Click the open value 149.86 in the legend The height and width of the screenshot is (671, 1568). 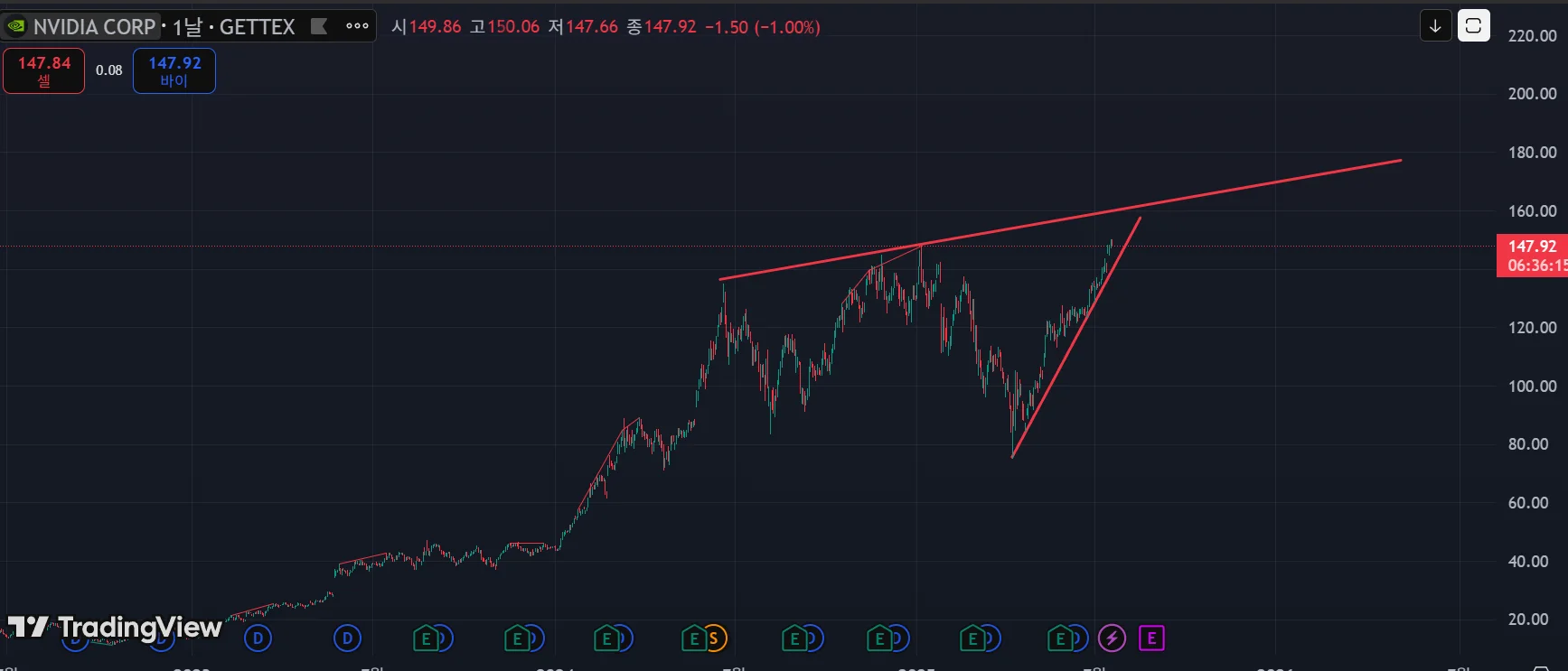[435, 27]
